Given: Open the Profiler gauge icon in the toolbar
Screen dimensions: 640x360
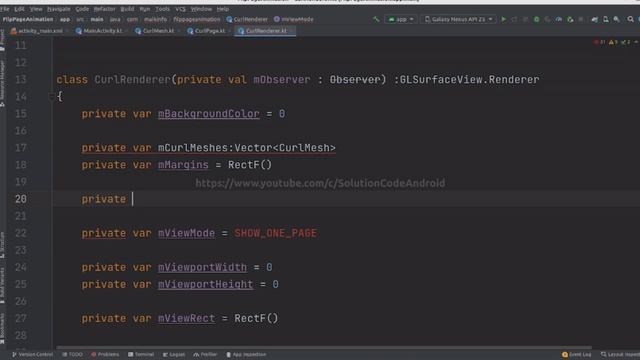Looking at the screenshot, I should click(559, 19).
